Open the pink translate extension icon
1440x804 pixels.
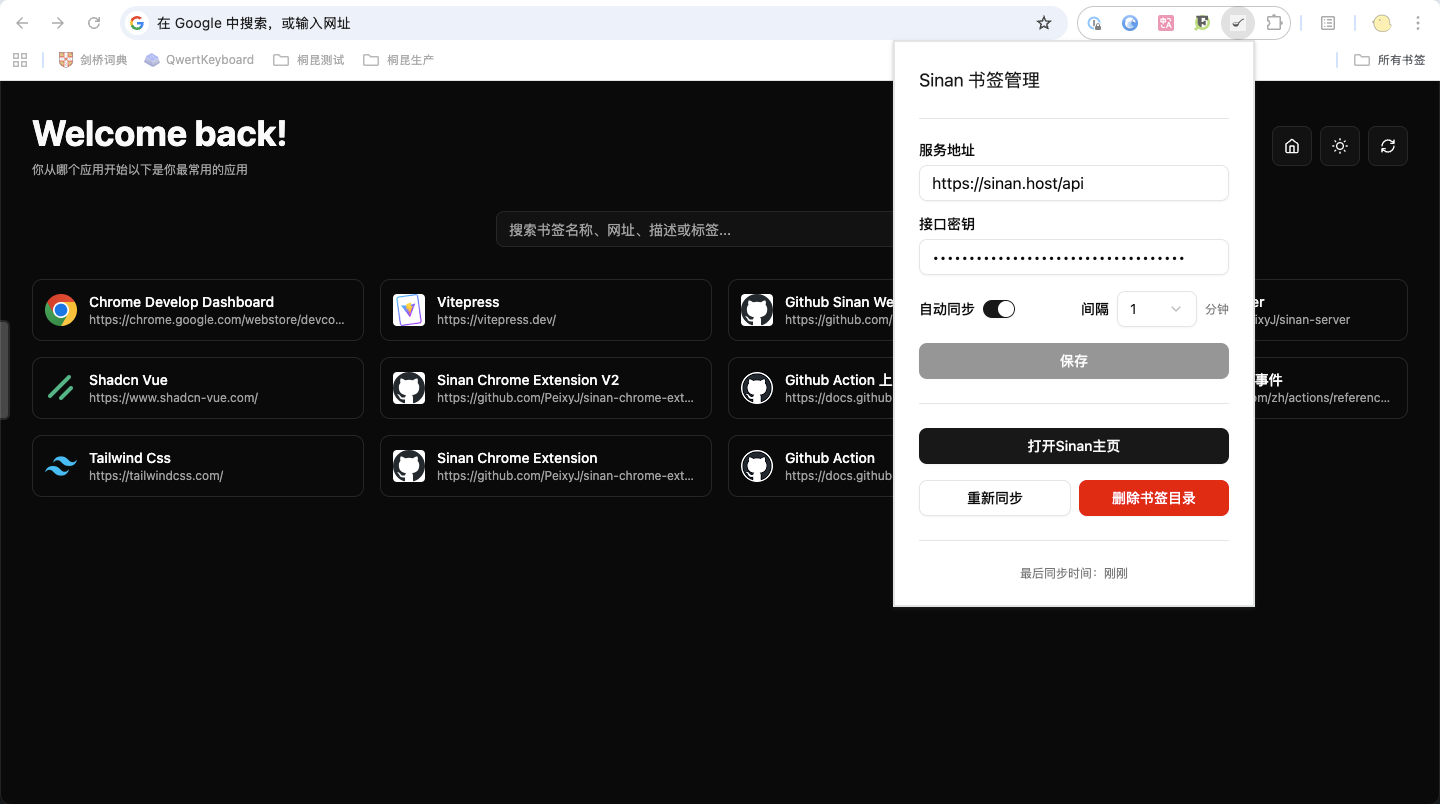[1166, 23]
